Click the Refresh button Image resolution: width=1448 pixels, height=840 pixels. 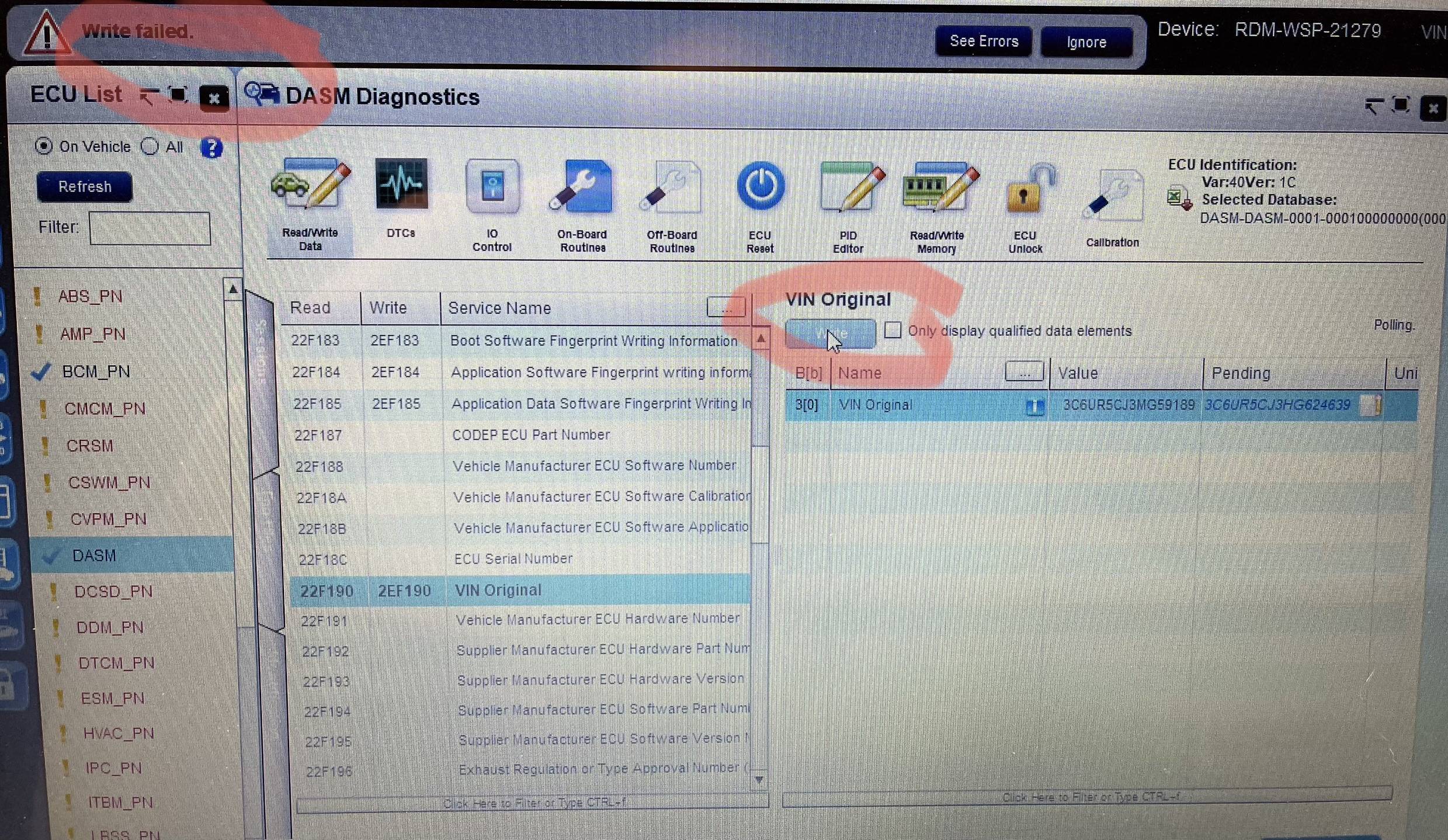(85, 186)
